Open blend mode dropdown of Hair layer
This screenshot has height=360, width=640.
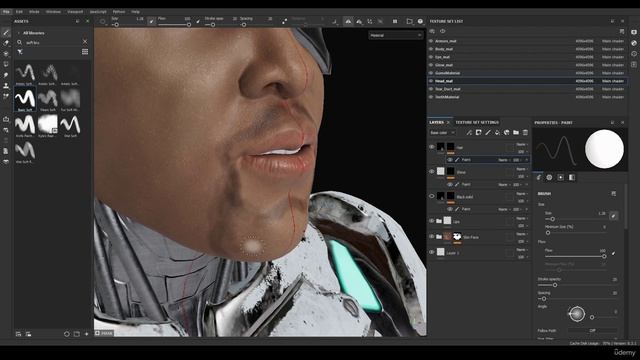522,144
